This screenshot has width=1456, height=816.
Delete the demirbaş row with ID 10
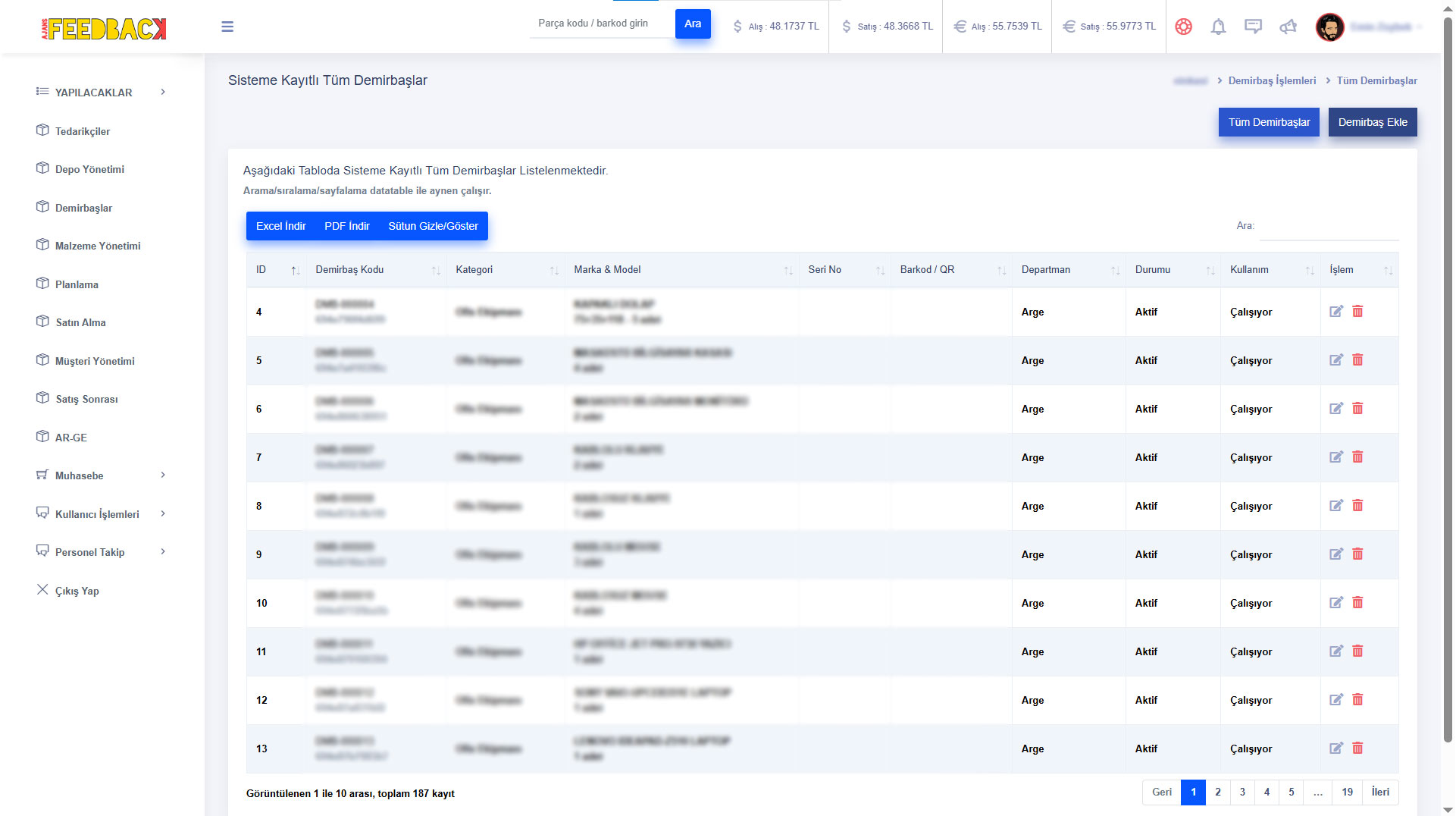tap(1357, 602)
